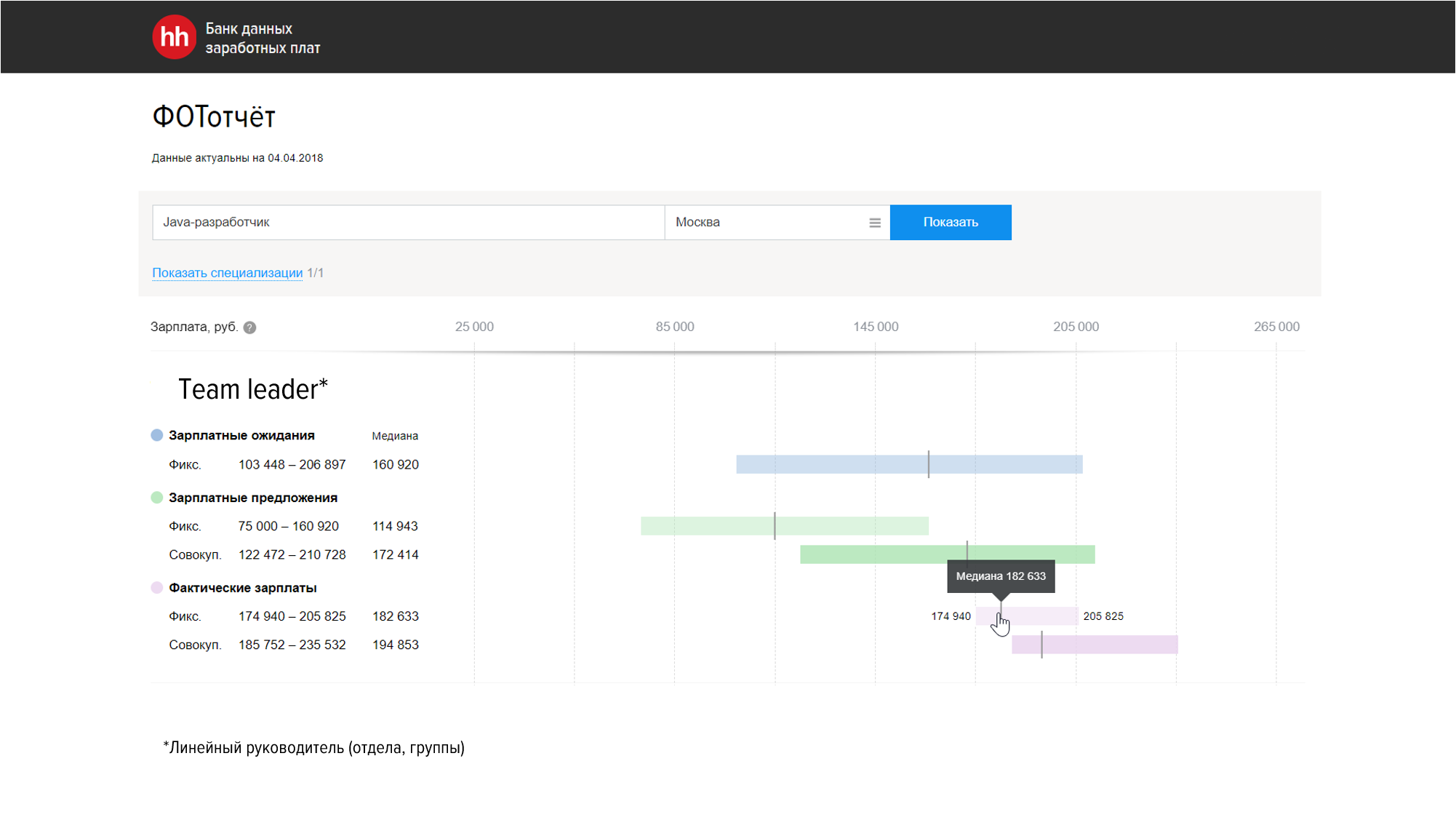Click the pink fixed actual salaries bar
Viewport: 1456px width, 820px height.
1027,616
